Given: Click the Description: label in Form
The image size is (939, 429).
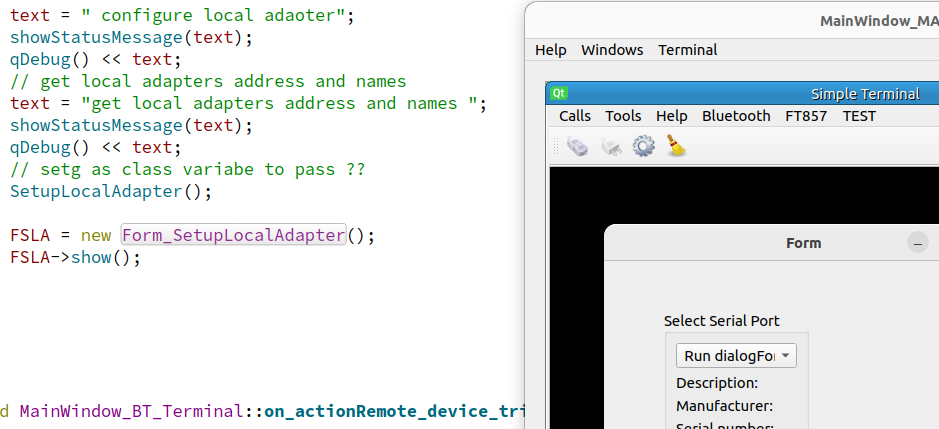Looking at the screenshot, I should (717, 383).
